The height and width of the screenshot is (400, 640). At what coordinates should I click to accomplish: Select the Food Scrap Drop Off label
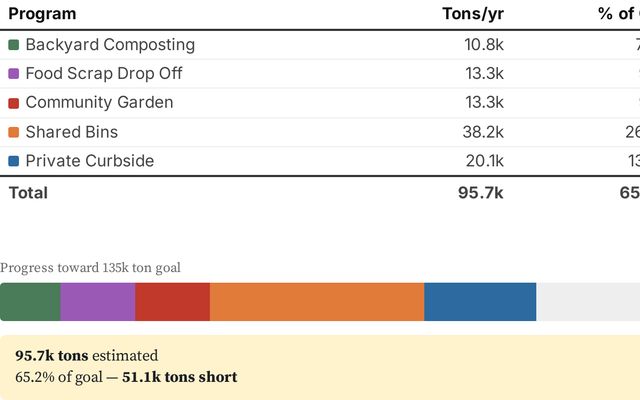click(104, 74)
